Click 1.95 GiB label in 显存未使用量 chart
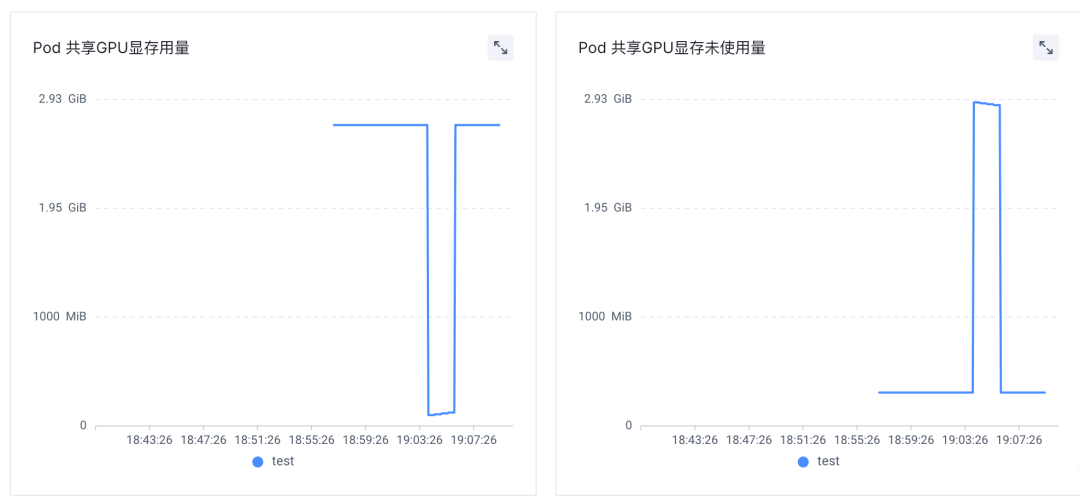 tap(608, 208)
